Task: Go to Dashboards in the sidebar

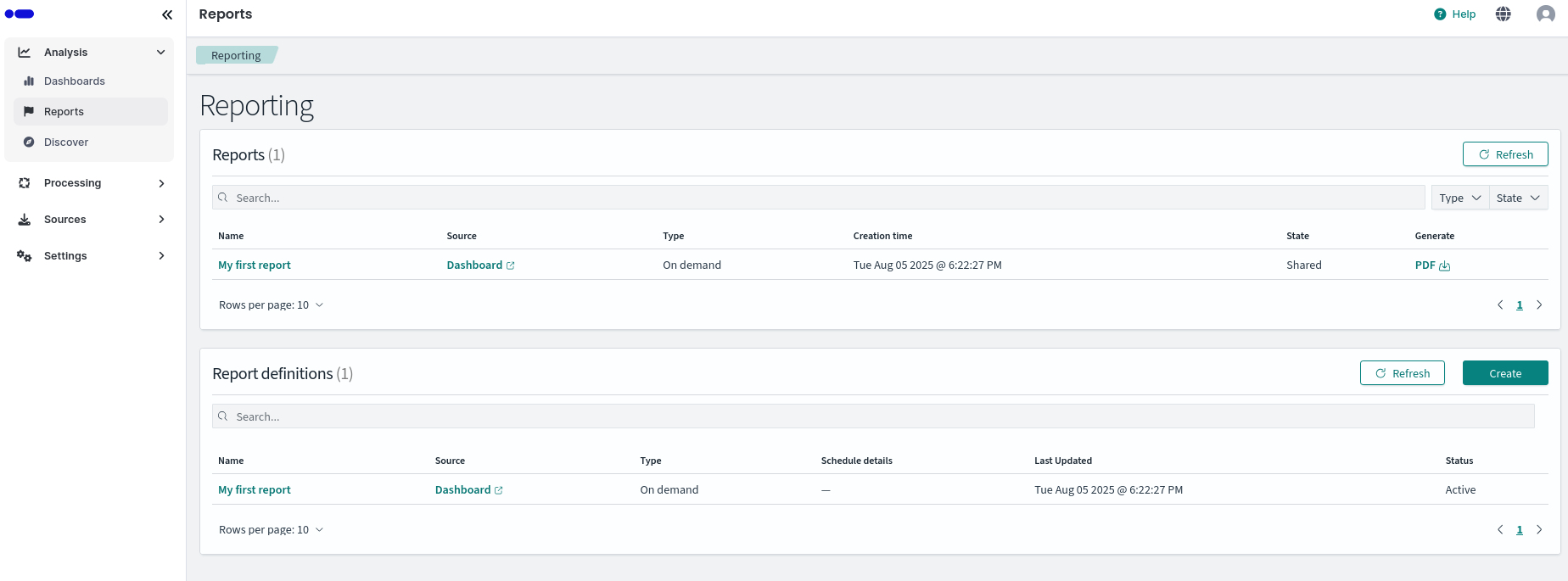Action: [75, 81]
